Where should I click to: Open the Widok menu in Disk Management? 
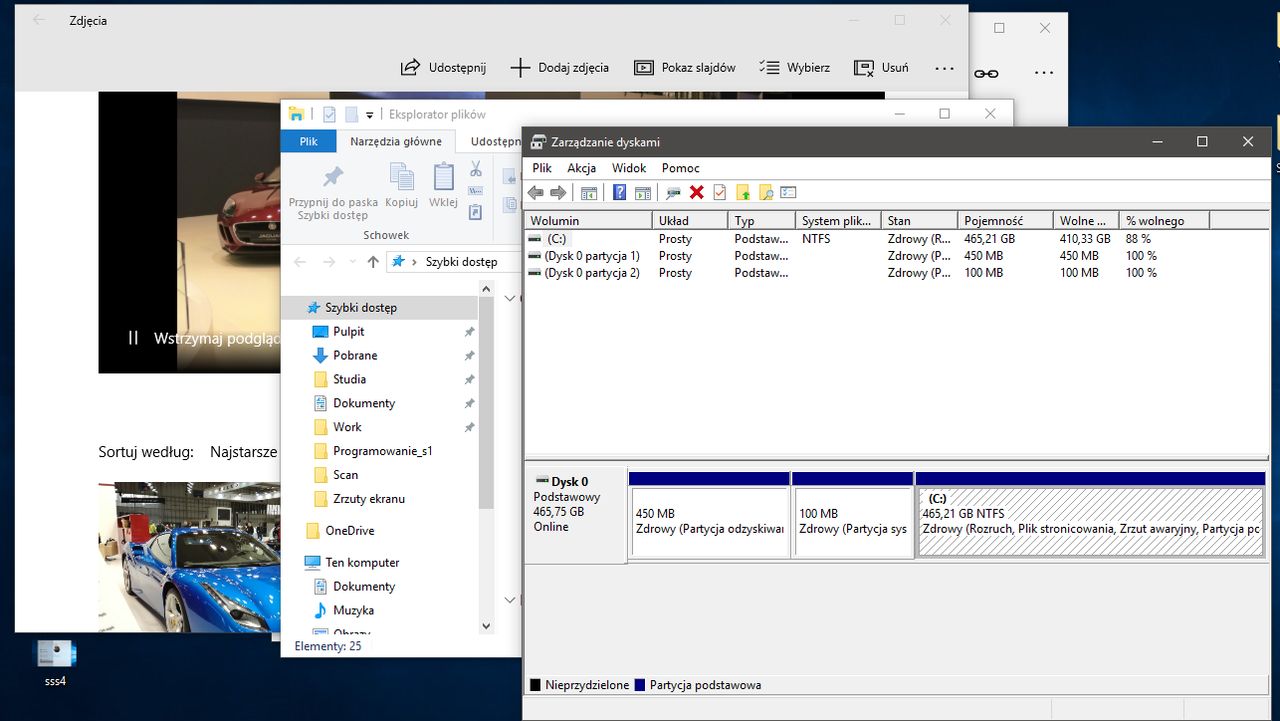pyautogui.click(x=629, y=168)
